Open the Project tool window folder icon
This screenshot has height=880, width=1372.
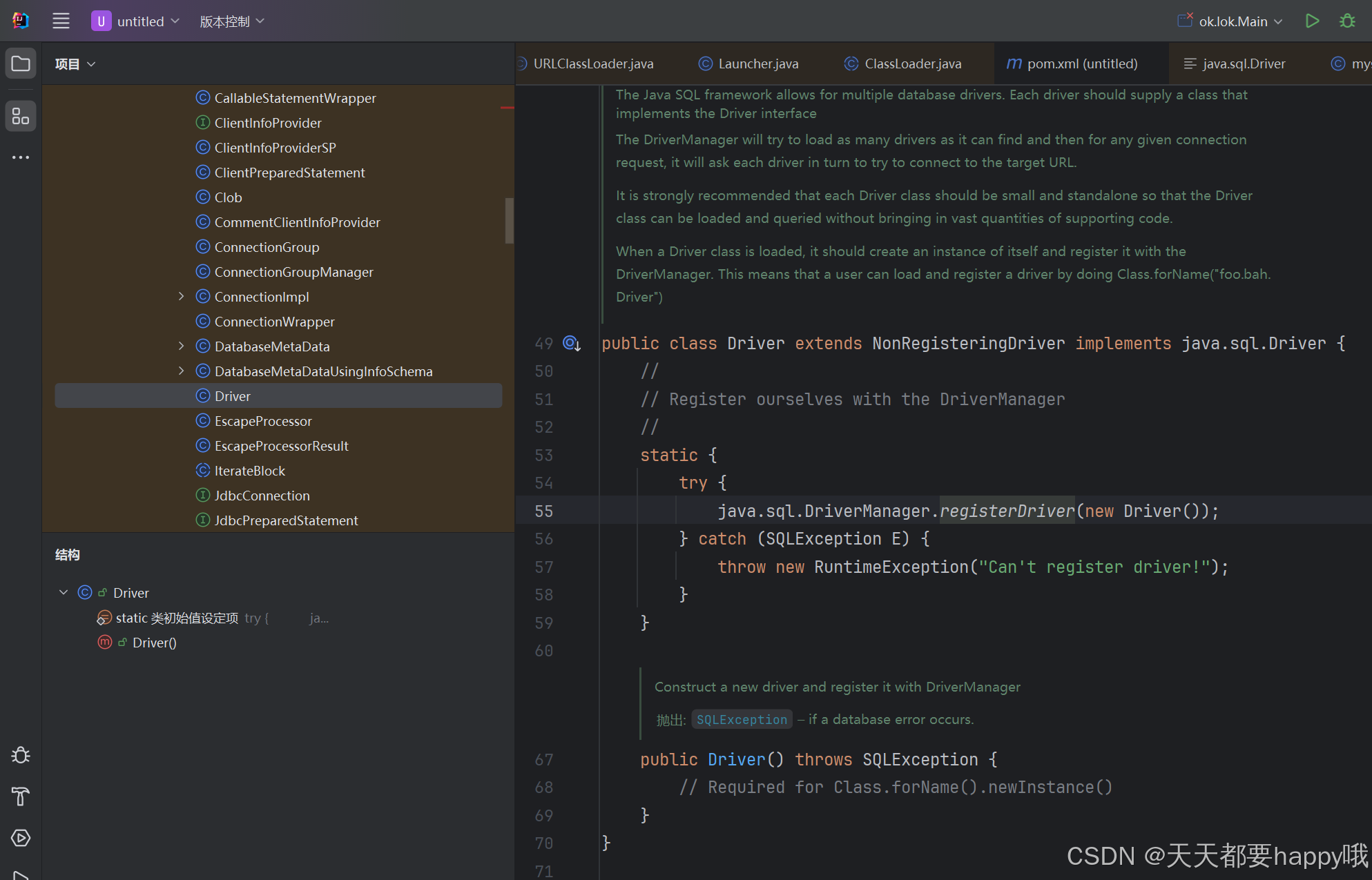click(x=21, y=64)
